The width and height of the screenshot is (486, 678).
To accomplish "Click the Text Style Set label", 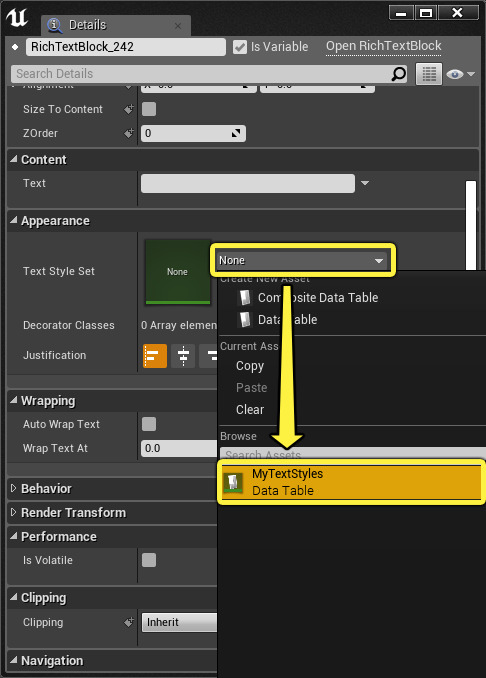I will point(59,271).
